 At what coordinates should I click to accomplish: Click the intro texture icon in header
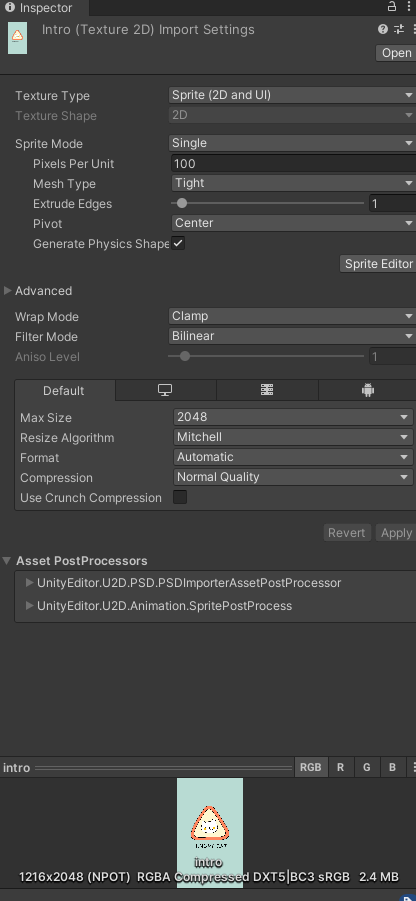point(17,38)
